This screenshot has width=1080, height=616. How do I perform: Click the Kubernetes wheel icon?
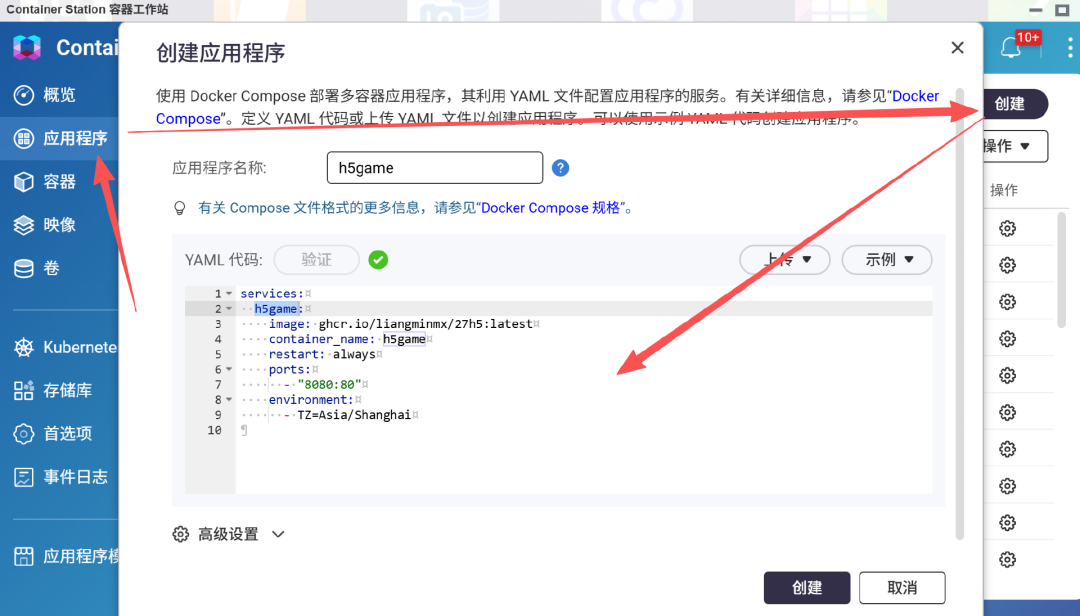[x=23, y=347]
